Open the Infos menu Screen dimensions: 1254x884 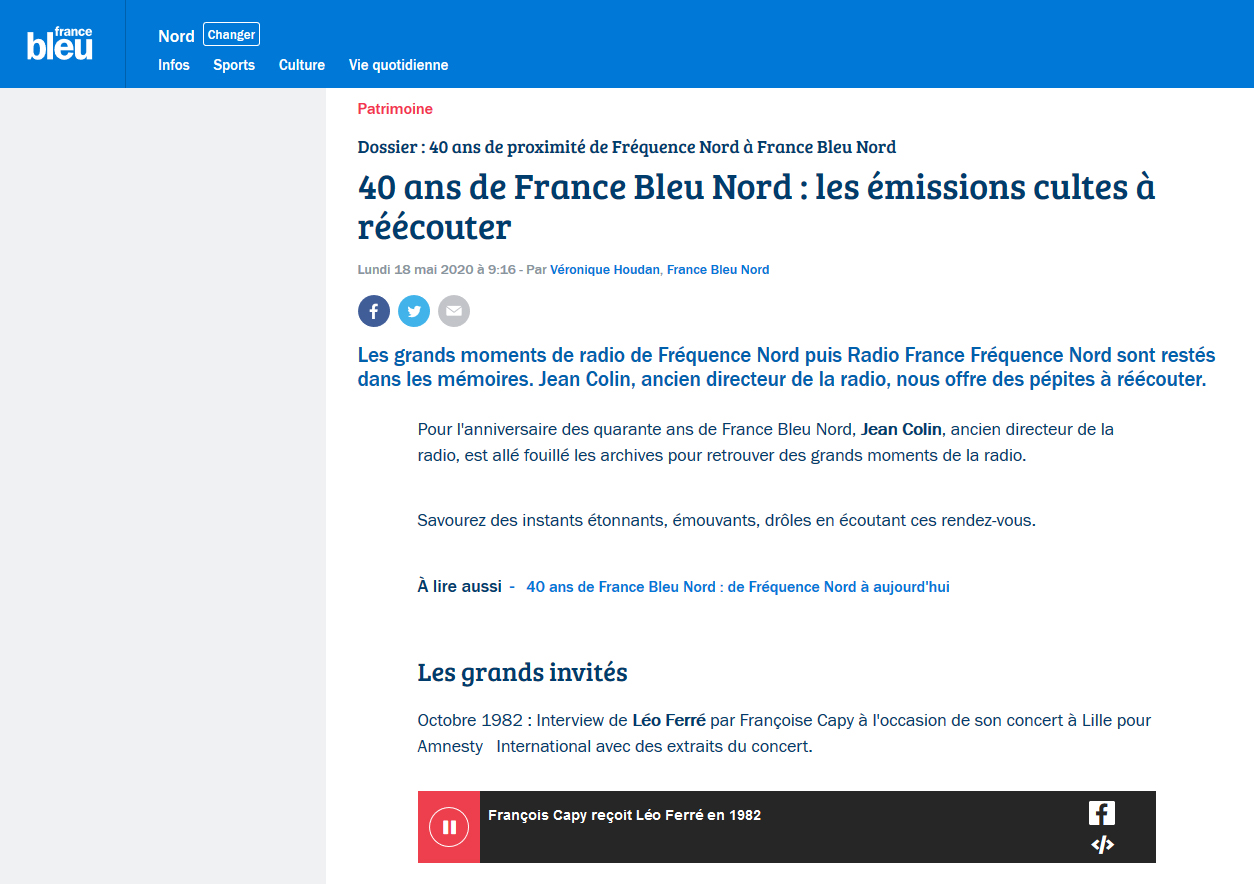click(174, 65)
